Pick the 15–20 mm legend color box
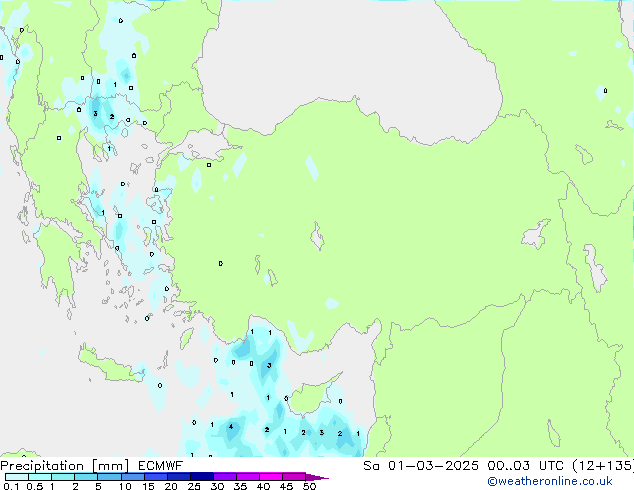This screenshot has height=490, width=634. pos(155,477)
